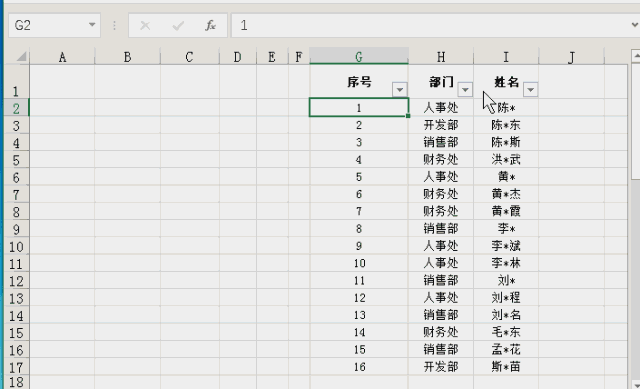The image size is (640, 389).
Task: Click the name cell 刘*名
Action: (506, 315)
